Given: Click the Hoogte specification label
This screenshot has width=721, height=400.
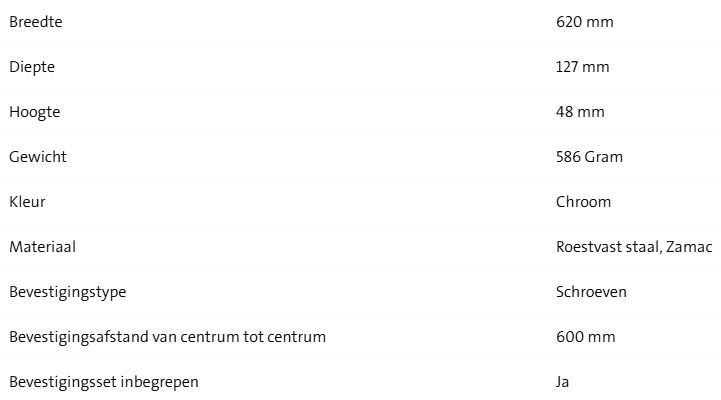Looking at the screenshot, I should pos(35,112).
